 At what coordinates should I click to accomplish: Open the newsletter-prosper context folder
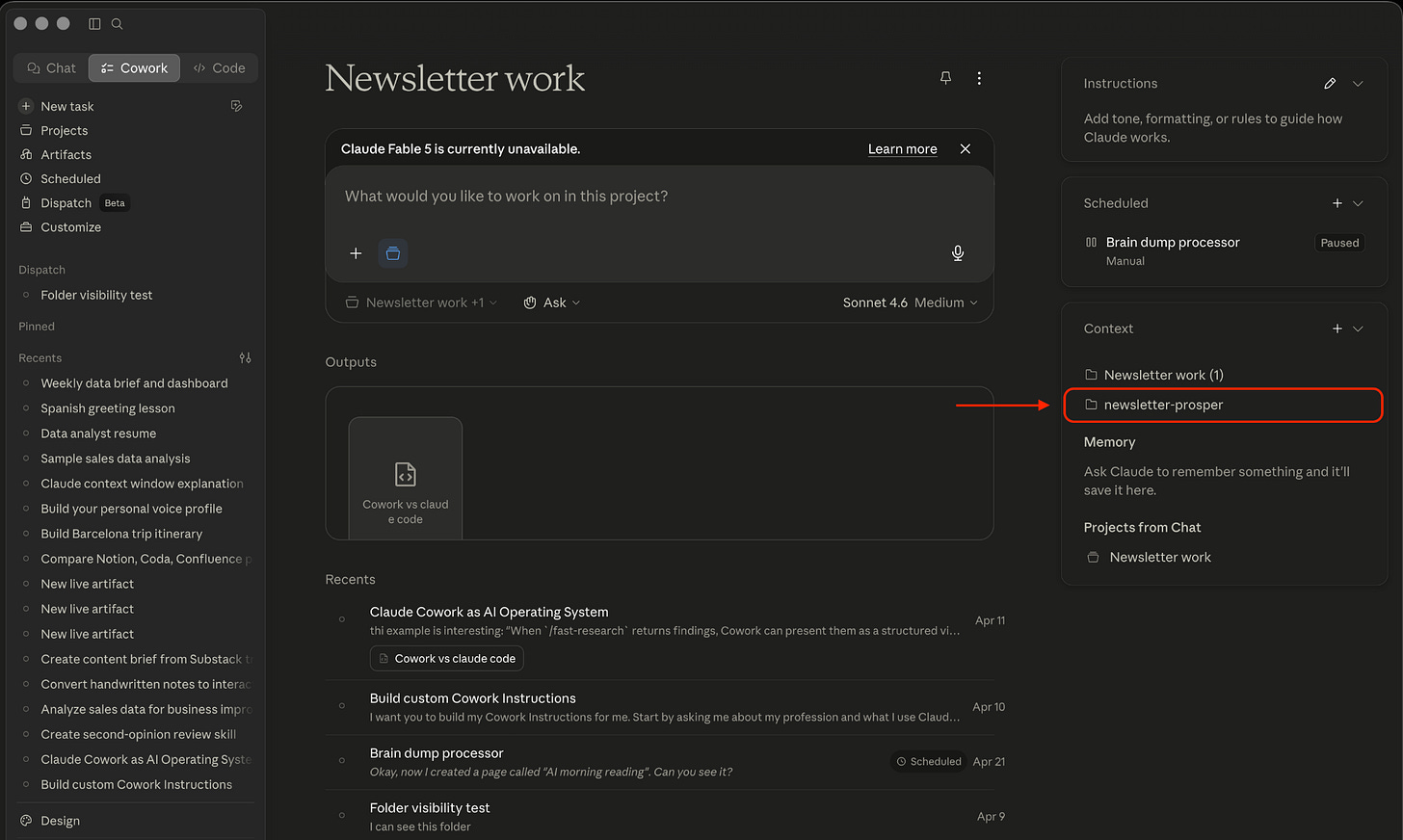pos(1223,405)
